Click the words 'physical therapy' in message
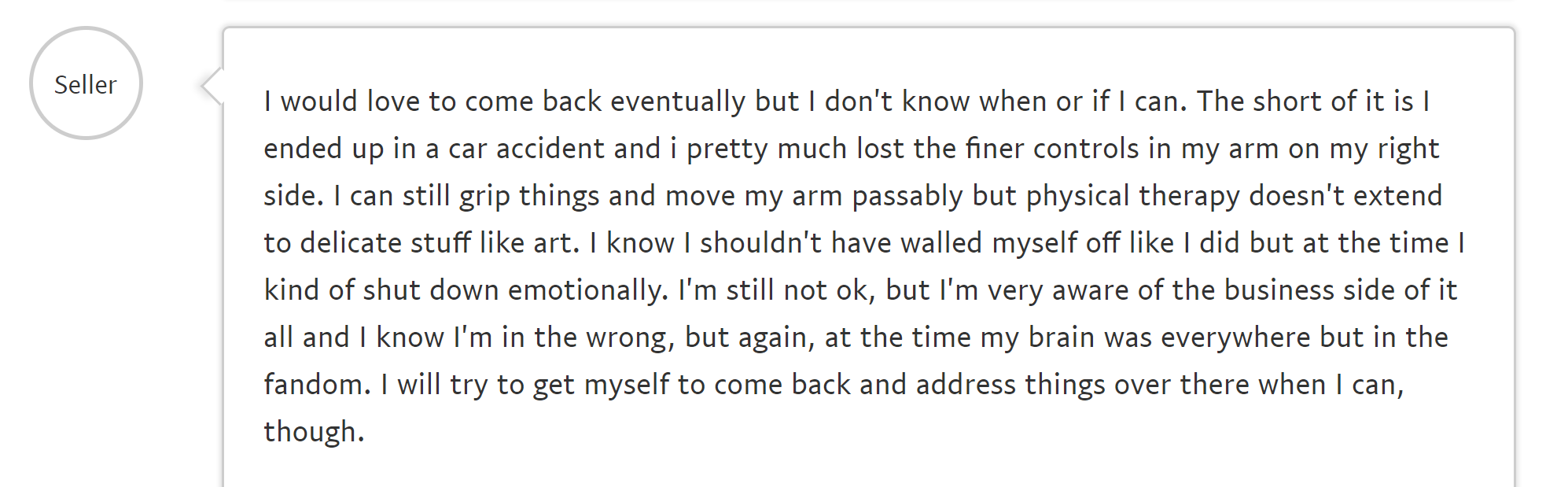This screenshot has height=487, width=1568. pyautogui.click(x=1132, y=196)
